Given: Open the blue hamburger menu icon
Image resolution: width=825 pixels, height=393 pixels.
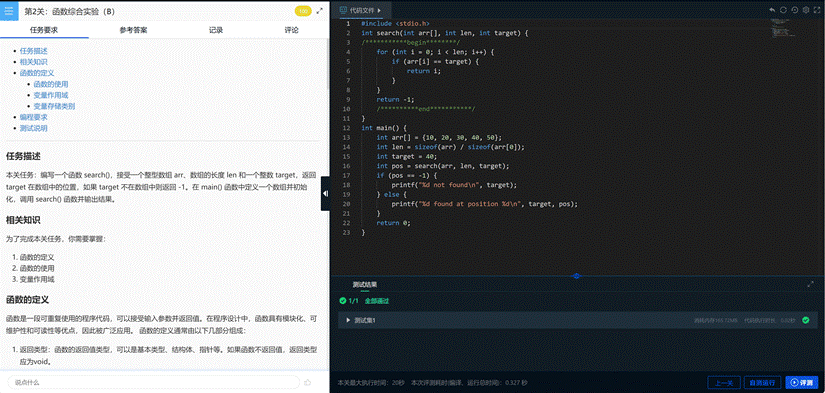Looking at the screenshot, I should click(8, 11).
